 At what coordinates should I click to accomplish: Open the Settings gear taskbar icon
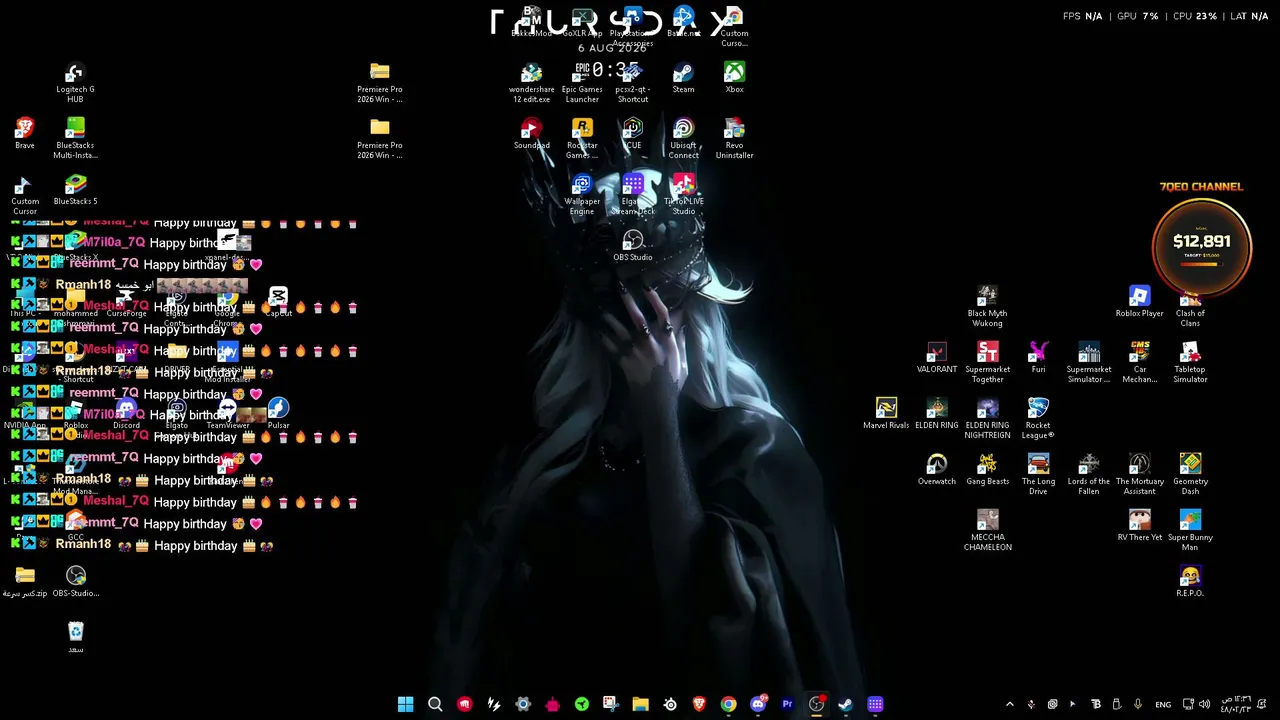523,704
